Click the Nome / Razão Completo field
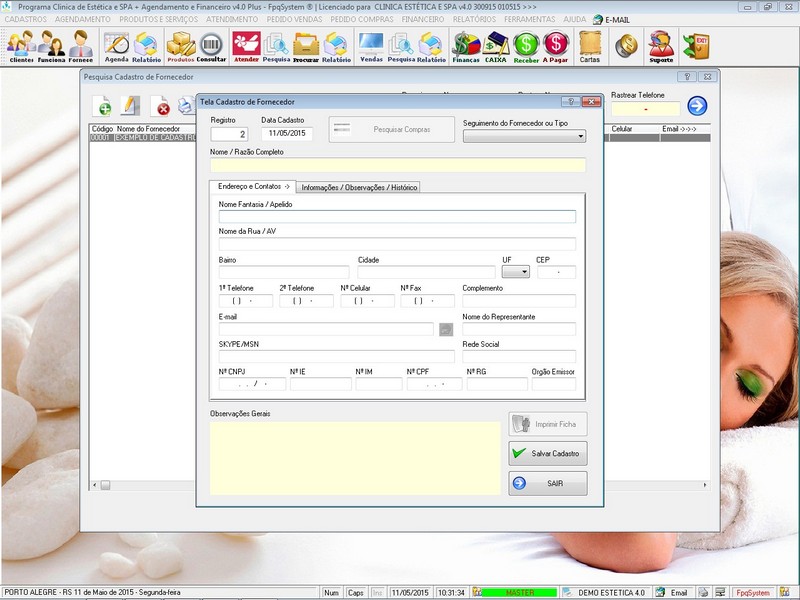The height and width of the screenshot is (600, 800). 398,165
